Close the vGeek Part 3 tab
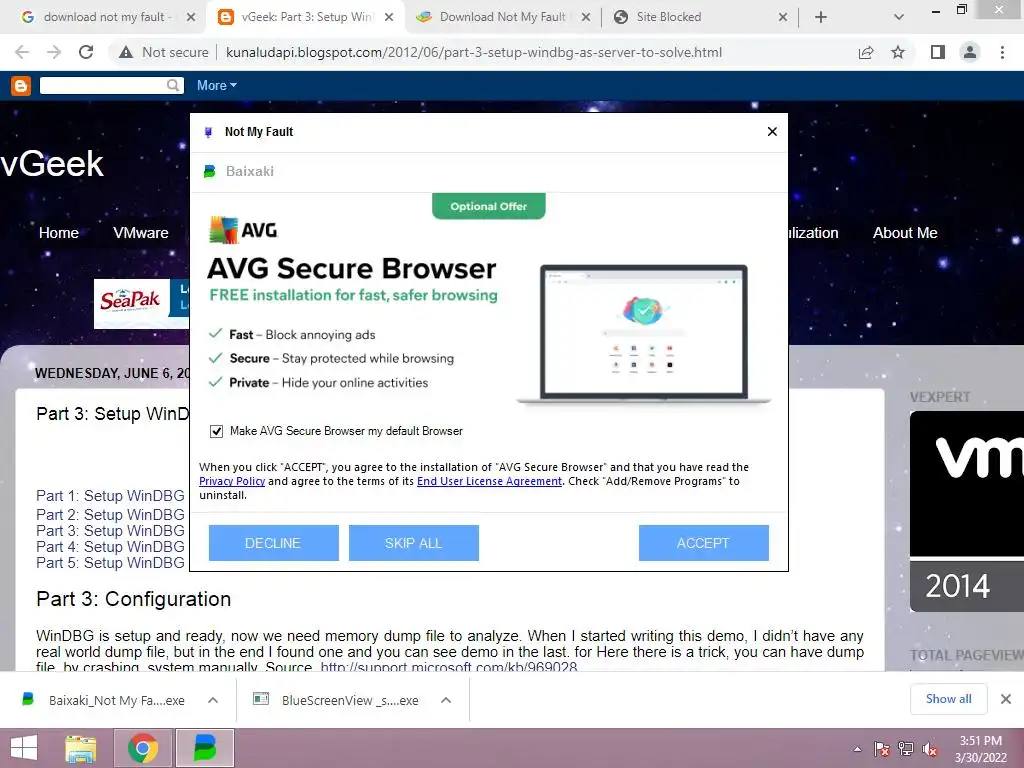Viewport: 1024px width, 768px height. coord(389,18)
